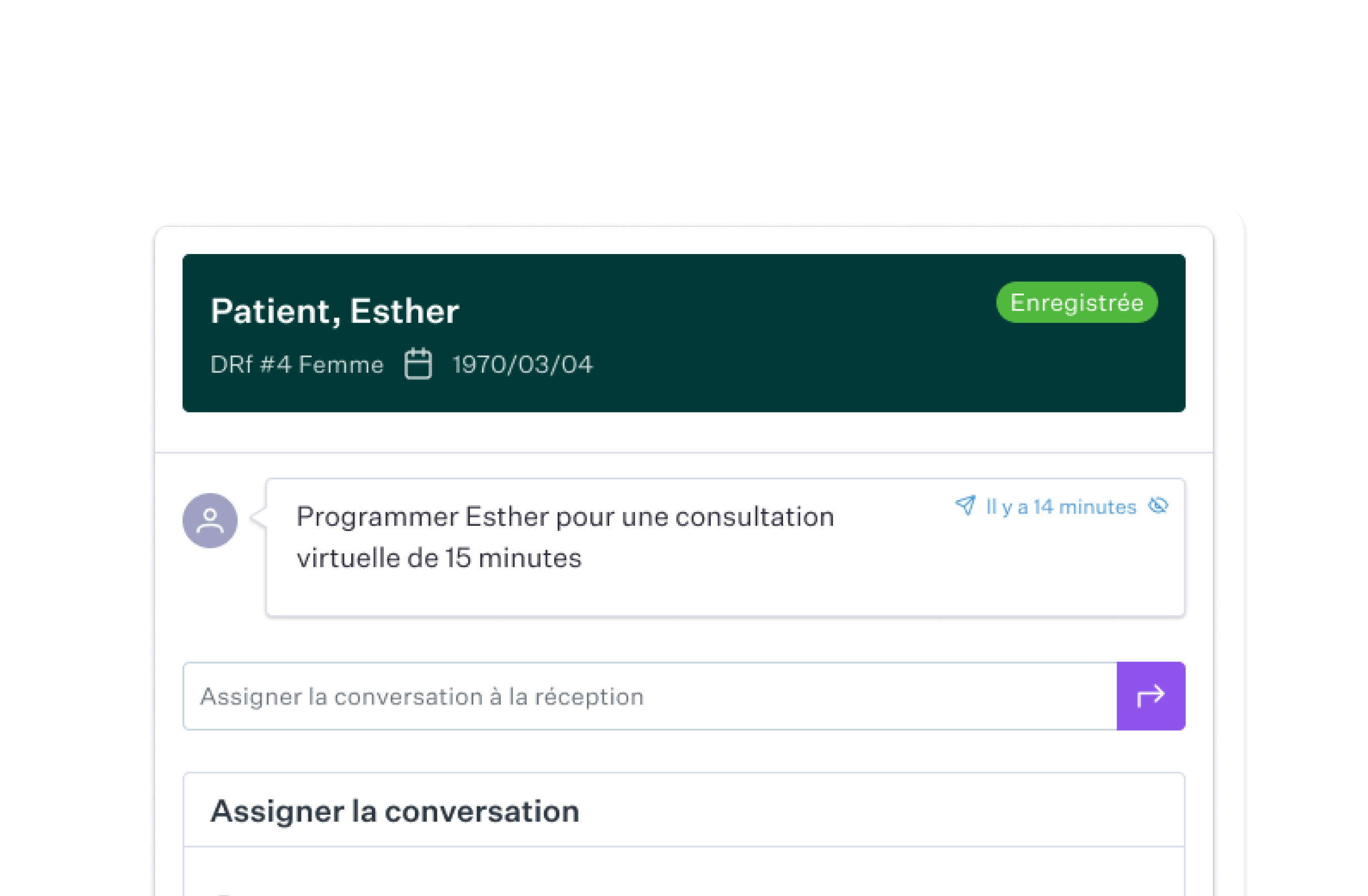
Task: Select the patient name "Patient, Esther"
Action: 335,312
